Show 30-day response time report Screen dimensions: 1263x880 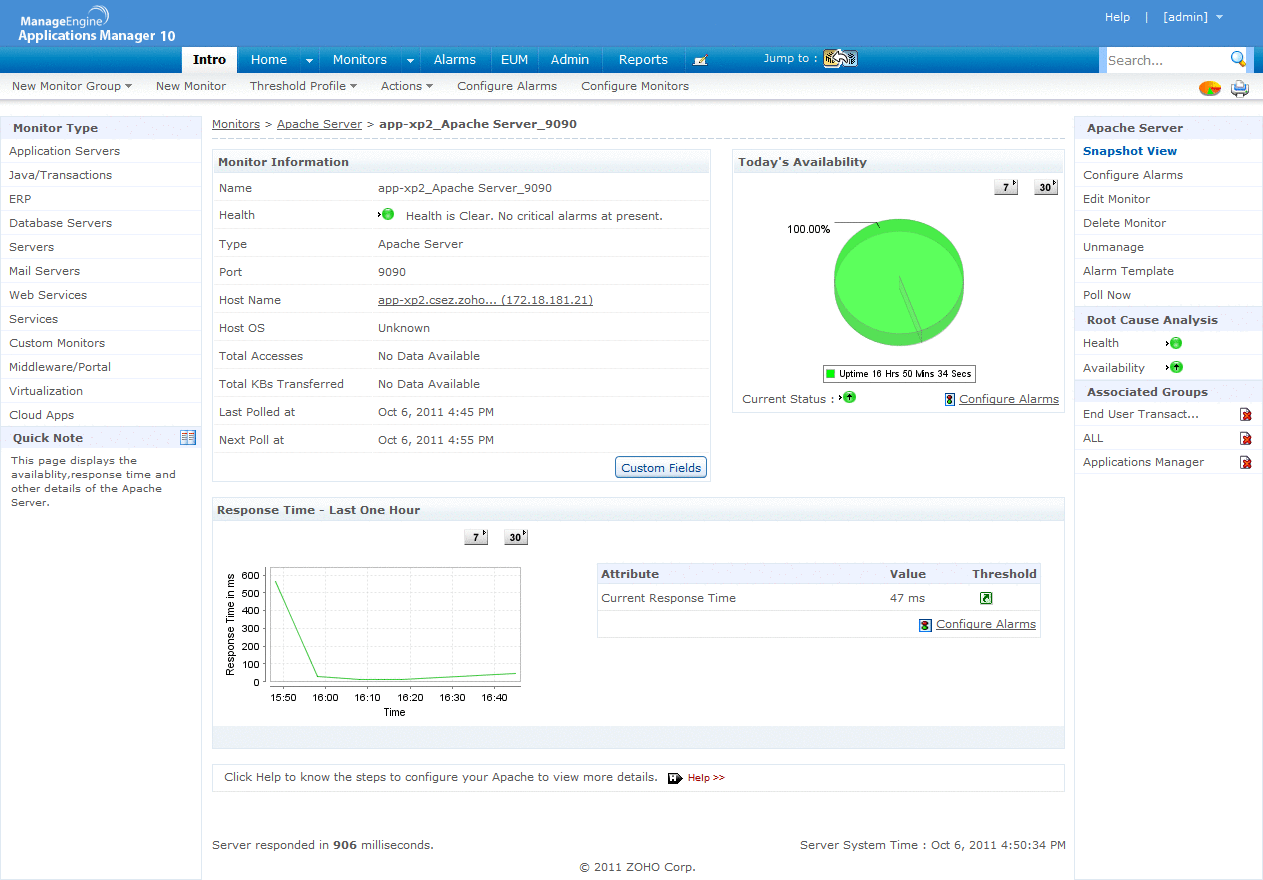pyautogui.click(x=515, y=537)
